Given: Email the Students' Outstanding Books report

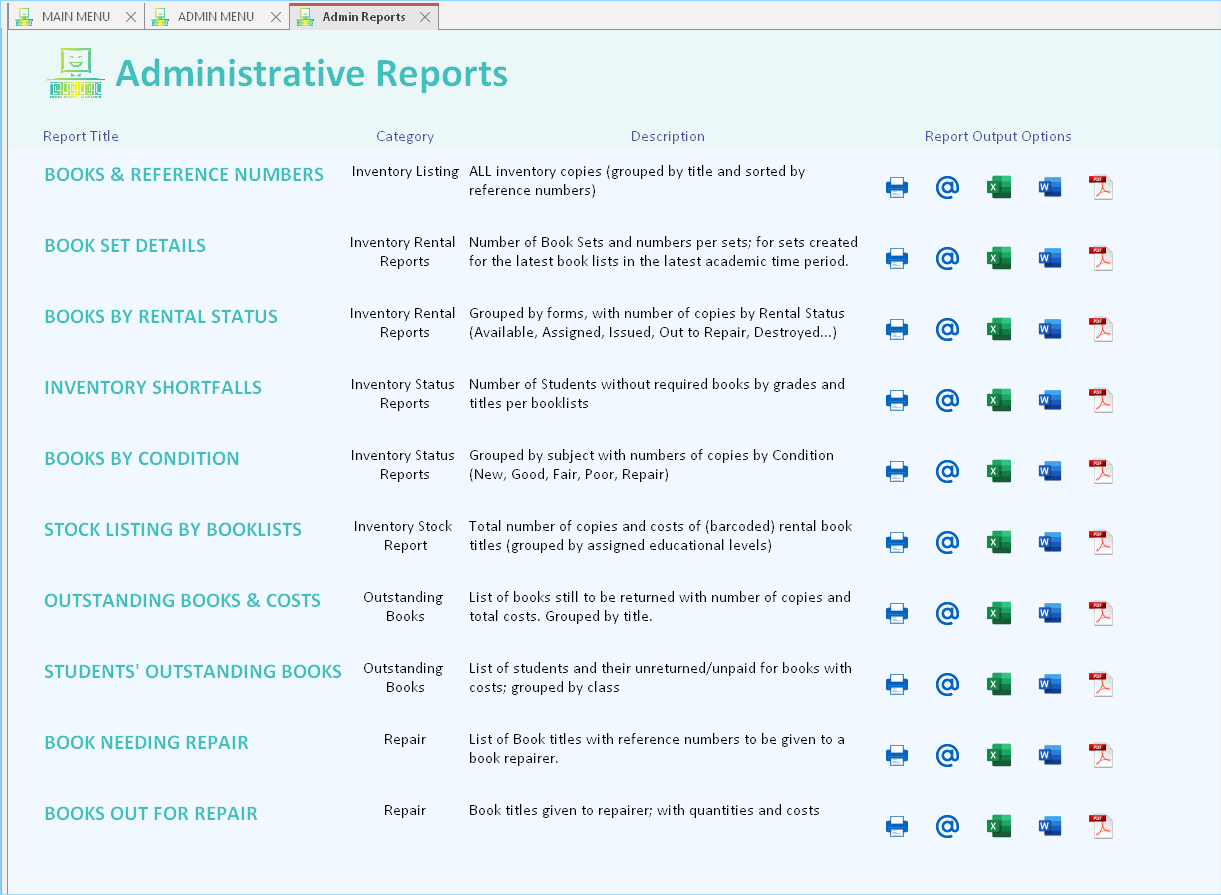Looking at the screenshot, I should point(947,684).
